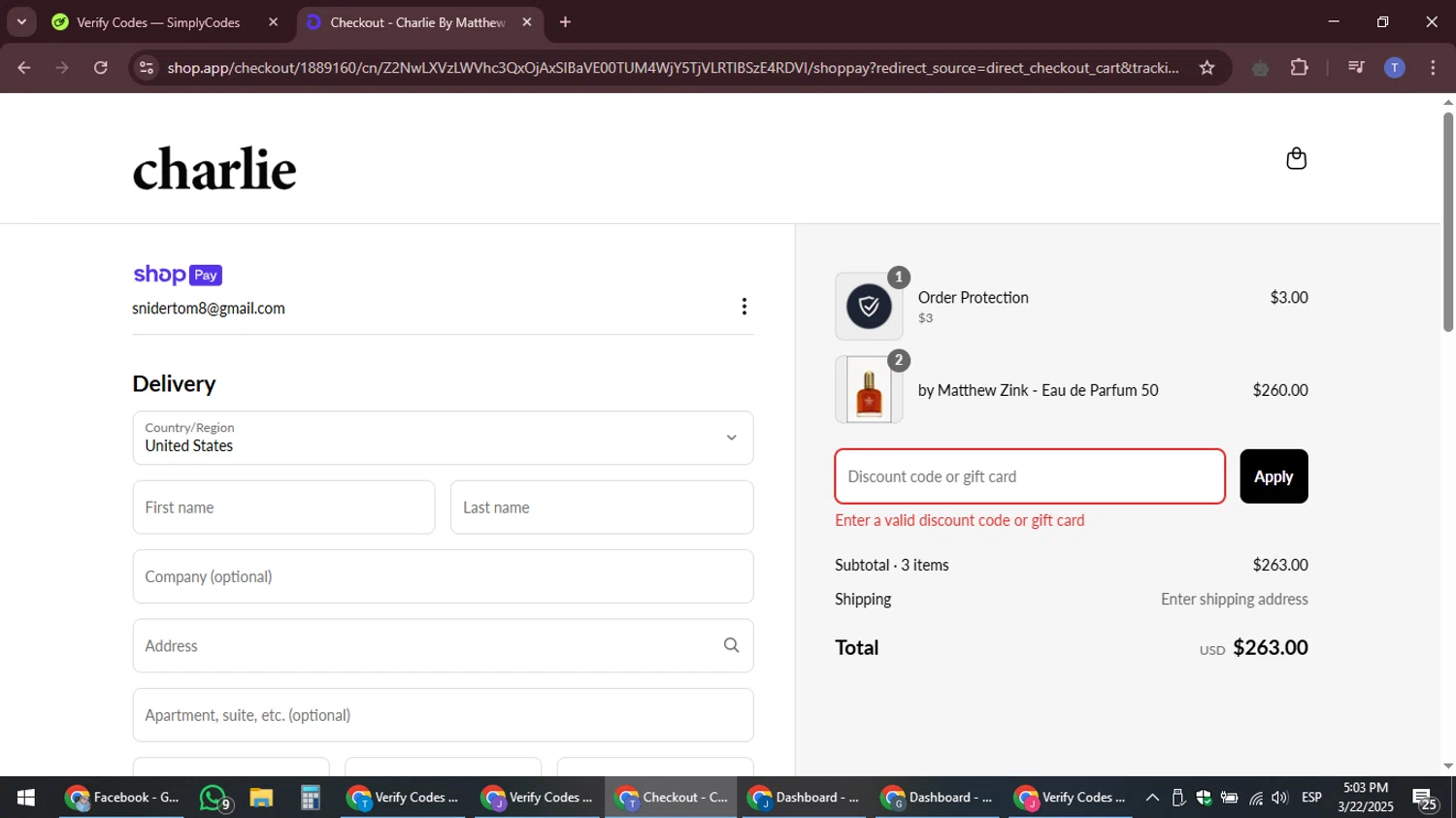Screen dimensions: 1456x818
Task: Click the snidertom8@gmail.com email text
Action: pos(209,309)
